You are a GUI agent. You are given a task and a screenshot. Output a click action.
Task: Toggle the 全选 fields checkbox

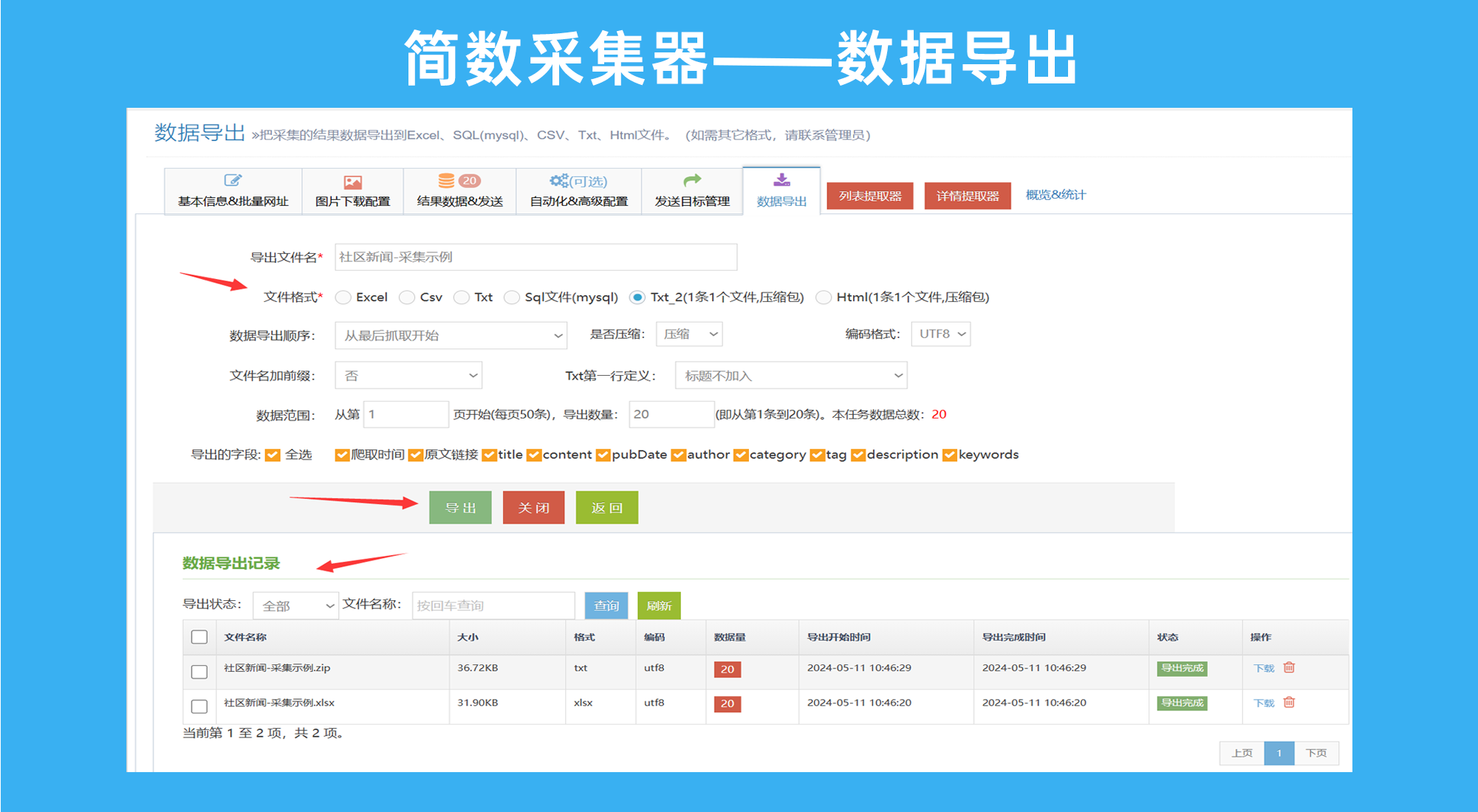tap(273, 455)
